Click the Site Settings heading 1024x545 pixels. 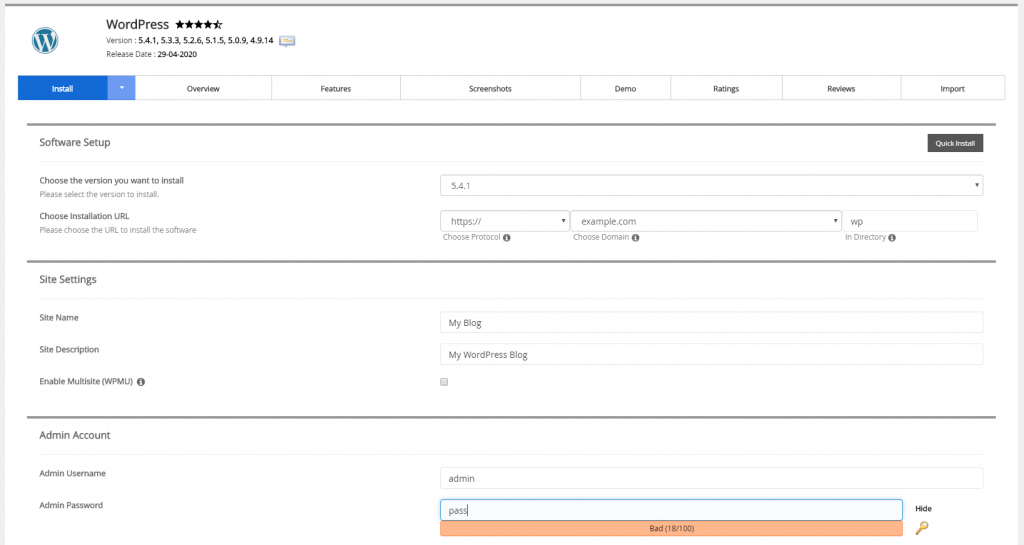(x=68, y=279)
